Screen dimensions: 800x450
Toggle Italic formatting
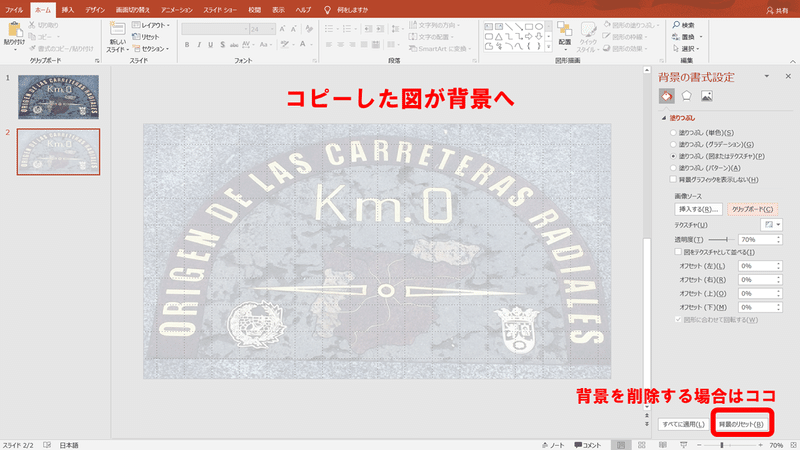click(x=199, y=45)
